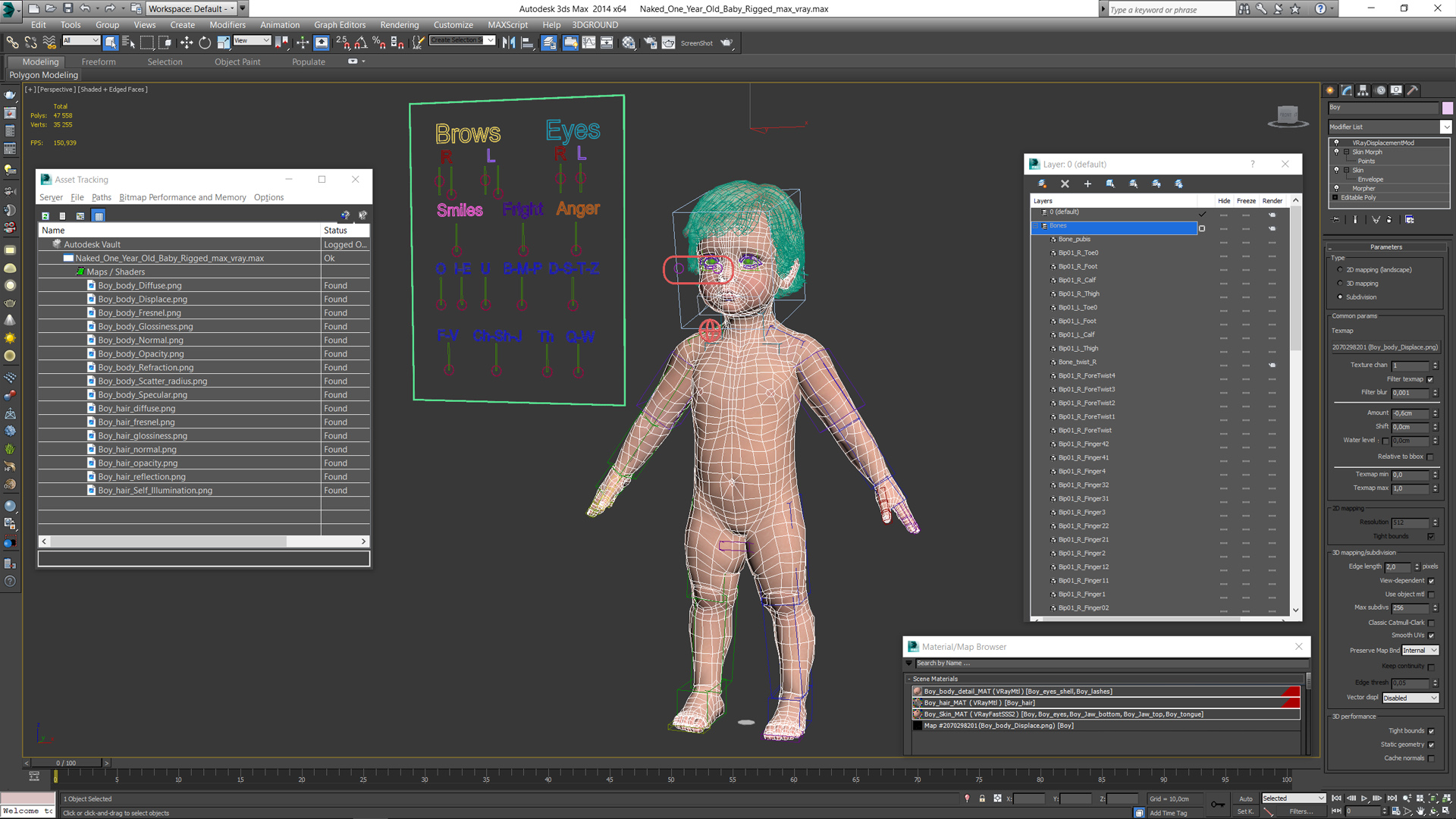Click add selection plus icon in Layer dialog
The image size is (1456, 819).
tap(1087, 184)
